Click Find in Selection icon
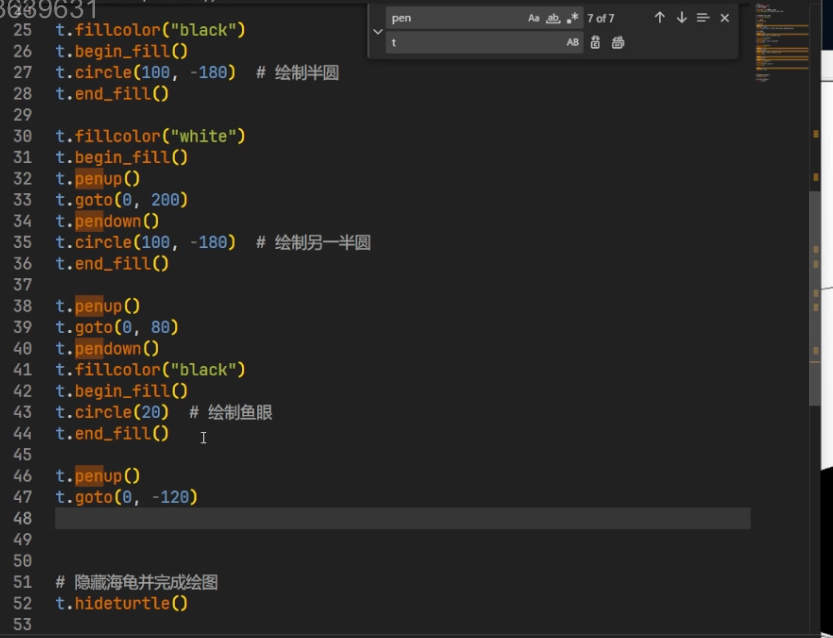This screenshot has width=833, height=638. [703, 18]
